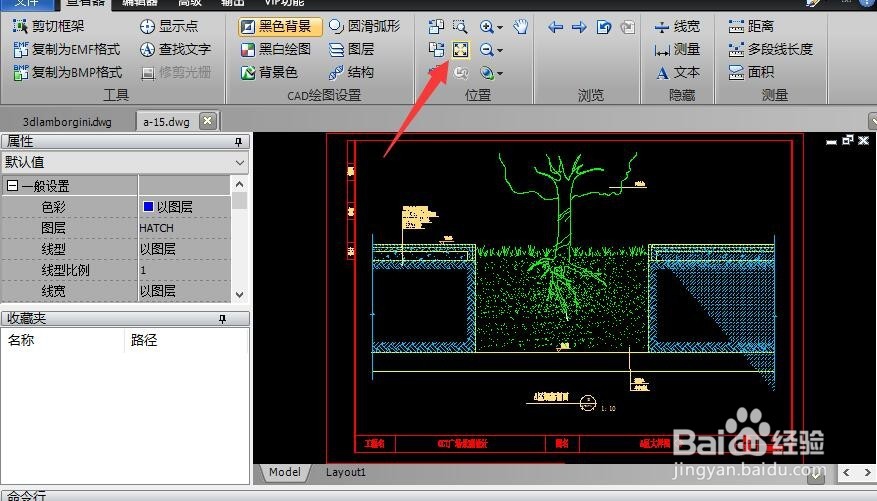877x501 pixels.
Task: Toggle the 圆滑弧形 smooth arcs option
Action: 365,26
